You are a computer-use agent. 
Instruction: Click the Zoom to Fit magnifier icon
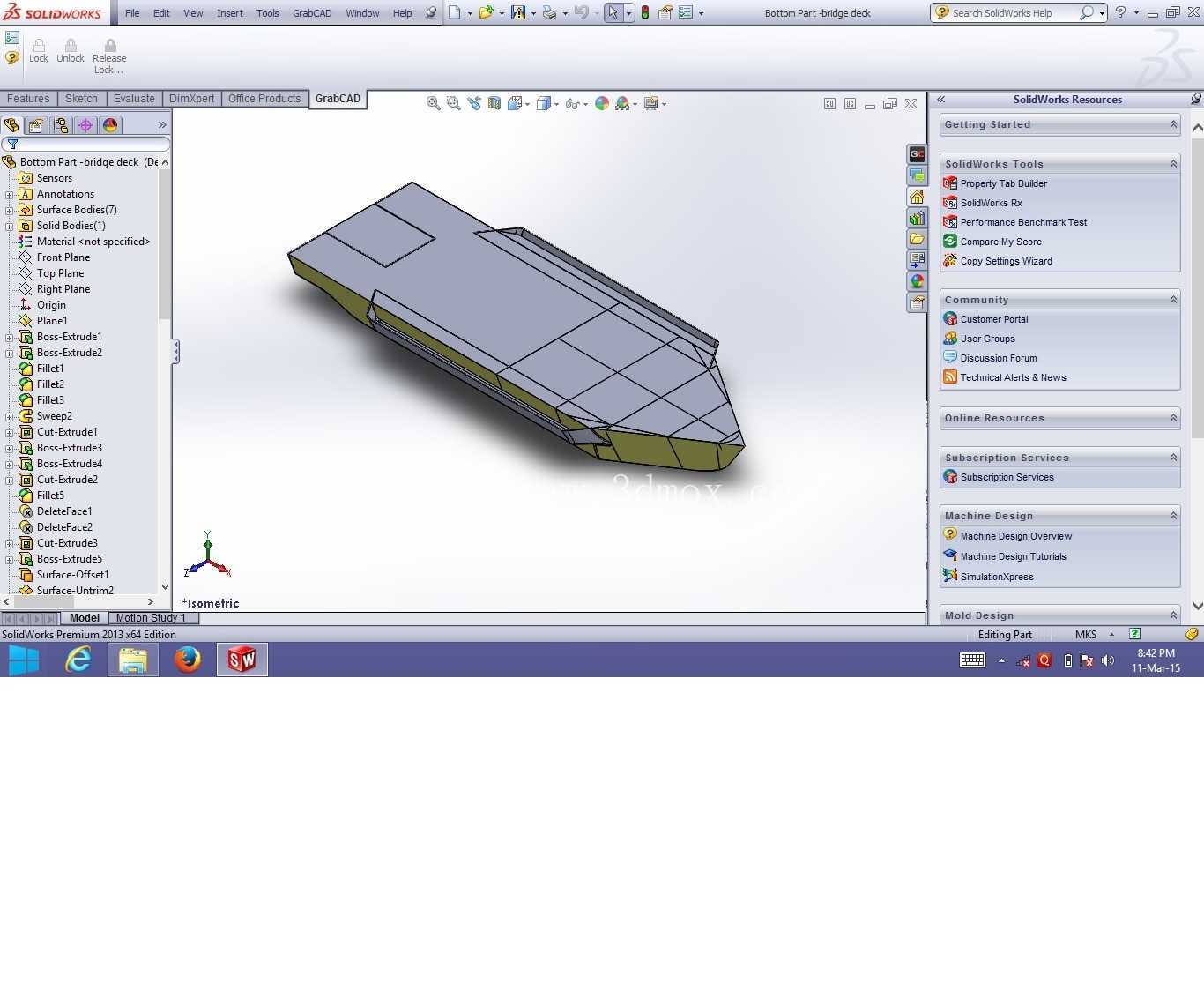pos(433,103)
